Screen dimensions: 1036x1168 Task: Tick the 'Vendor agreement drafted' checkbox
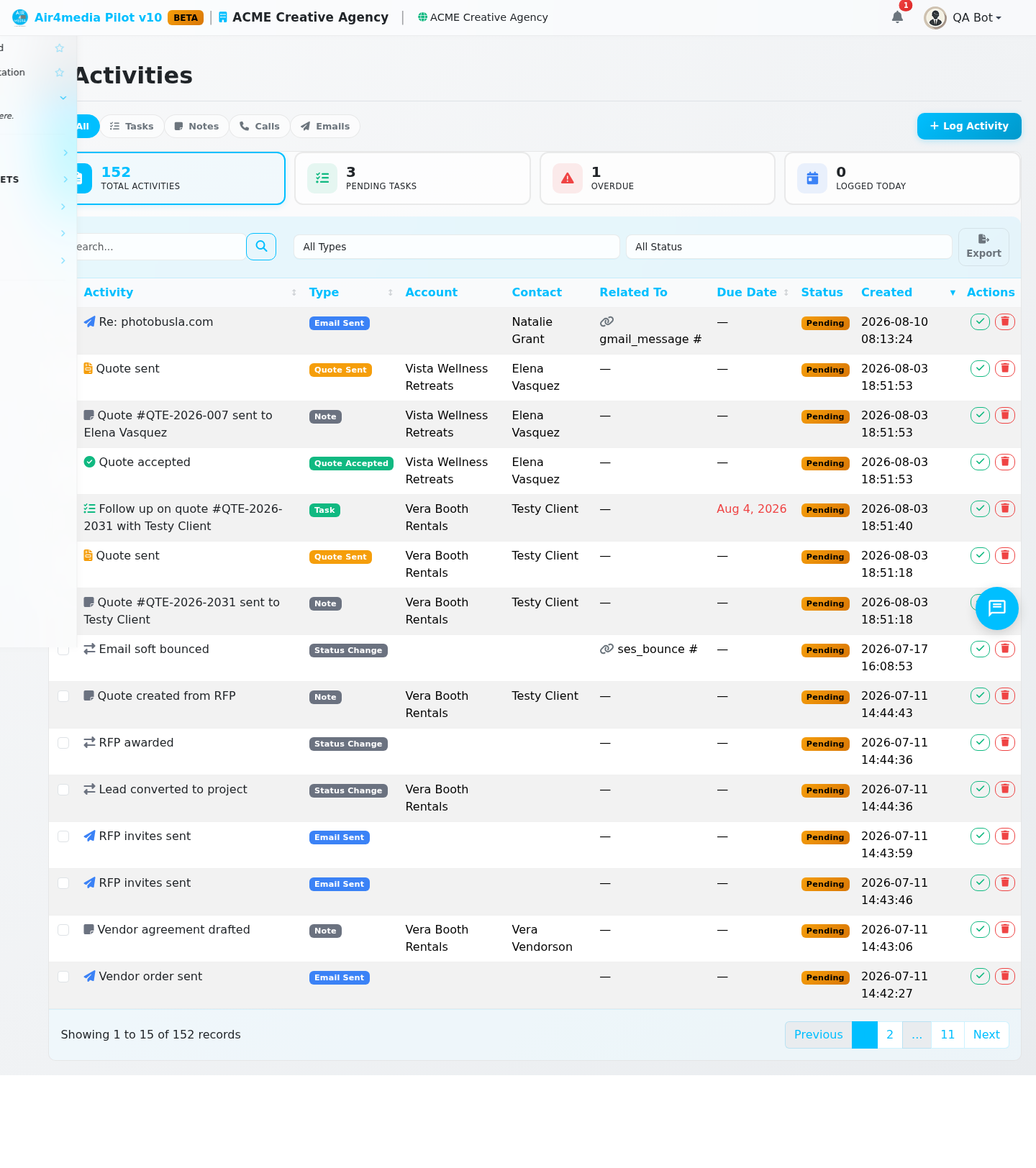pyautogui.click(x=63, y=930)
